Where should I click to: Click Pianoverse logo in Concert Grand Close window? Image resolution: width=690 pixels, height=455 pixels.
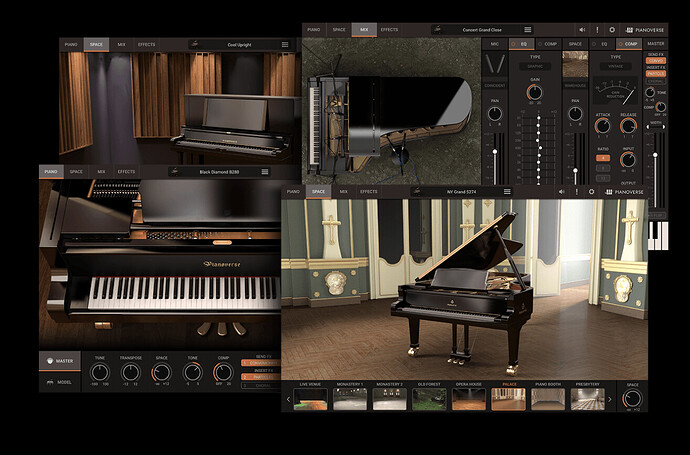point(644,30)
